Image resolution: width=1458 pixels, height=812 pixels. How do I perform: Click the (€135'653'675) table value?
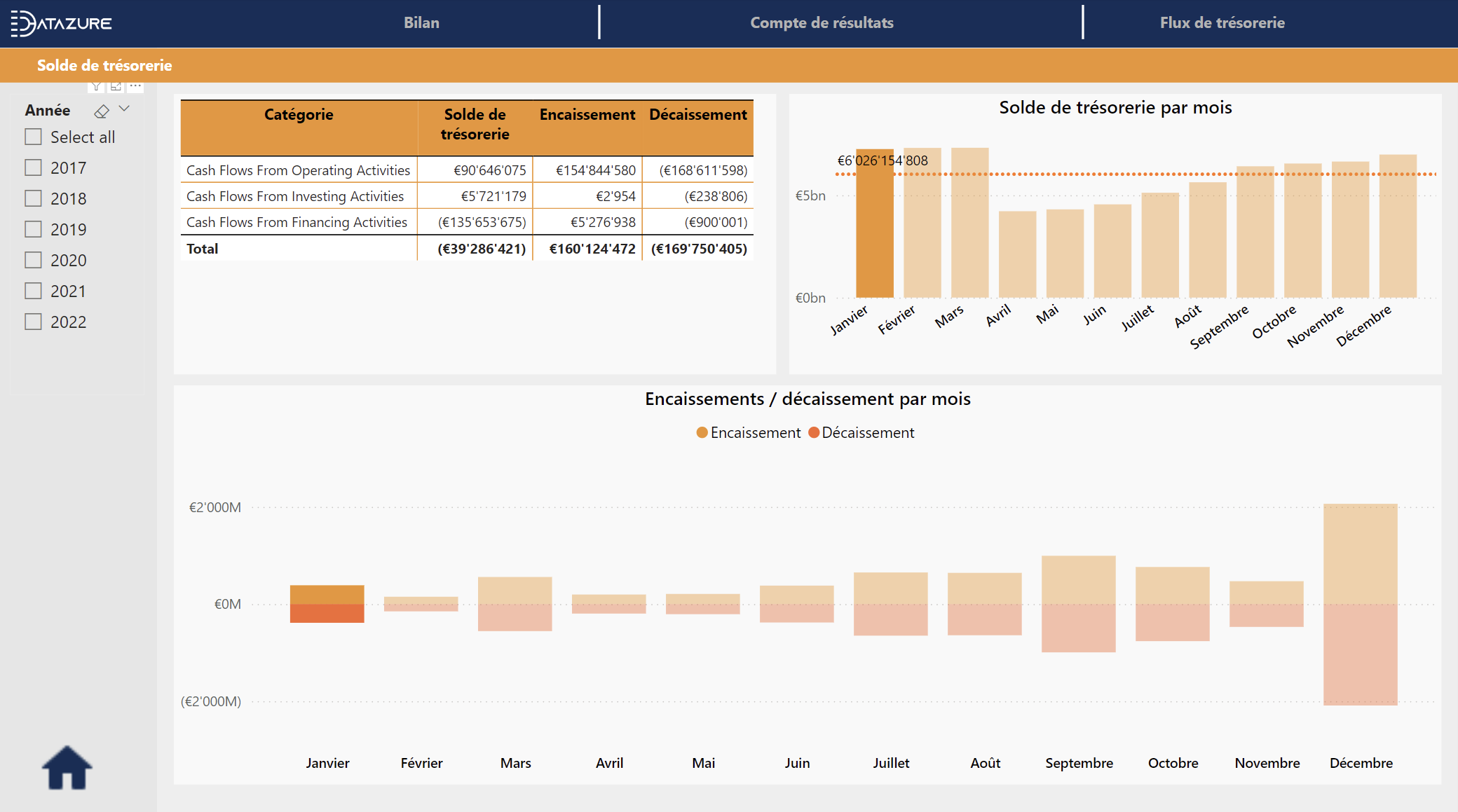(x=482, y=222)
